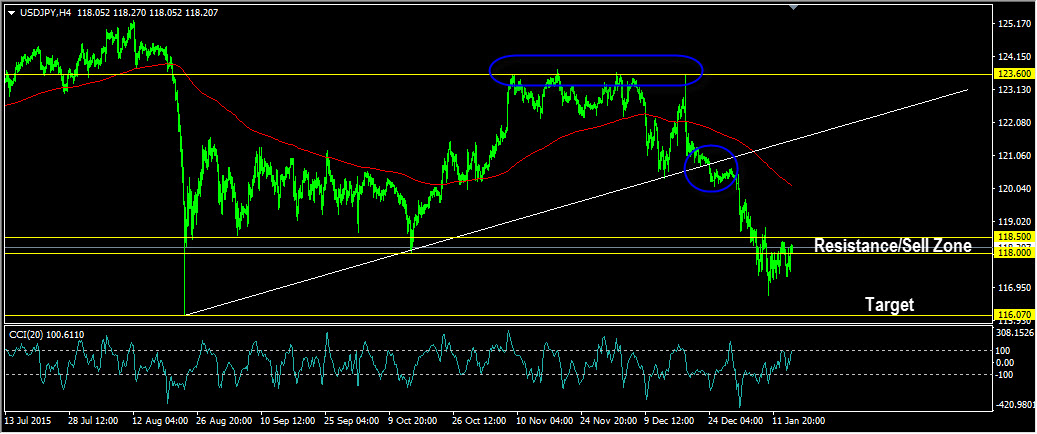The image size is (1037, 434).
Task: Click the CCI scale value 308.1526
Action: (1015, 333)
